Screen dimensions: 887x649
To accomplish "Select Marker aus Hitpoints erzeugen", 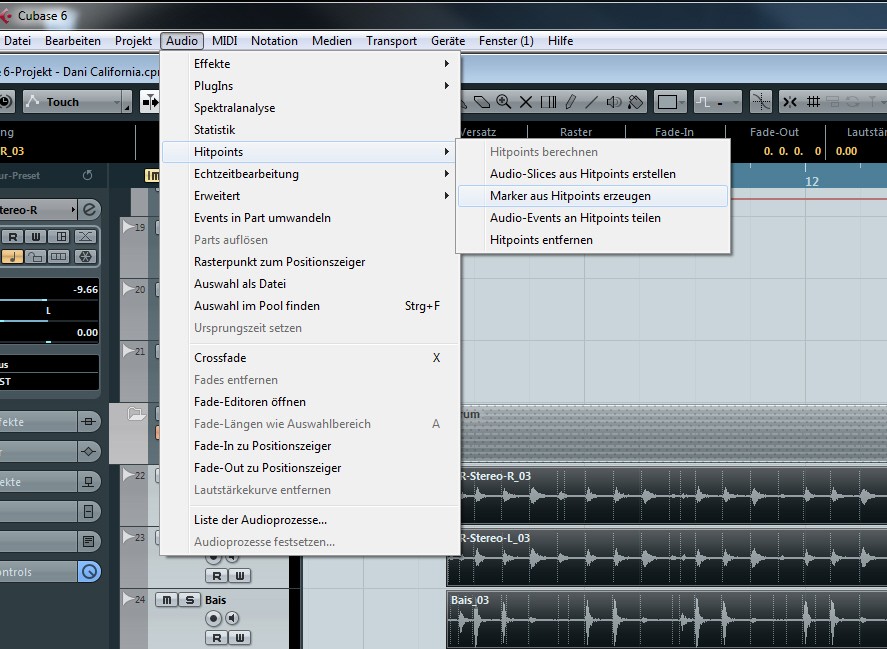I will point(593,196).
